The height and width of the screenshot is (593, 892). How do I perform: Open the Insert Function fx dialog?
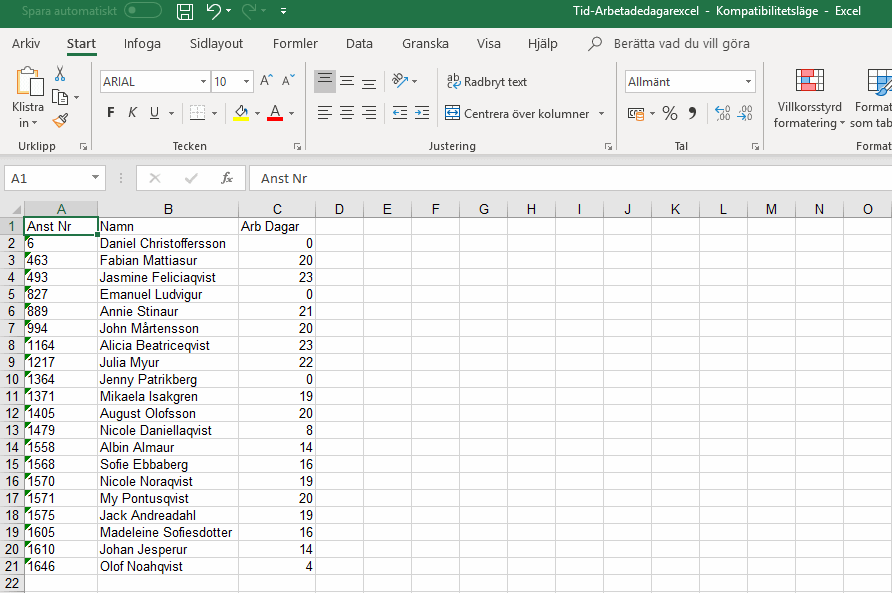[x=226, y=178]
